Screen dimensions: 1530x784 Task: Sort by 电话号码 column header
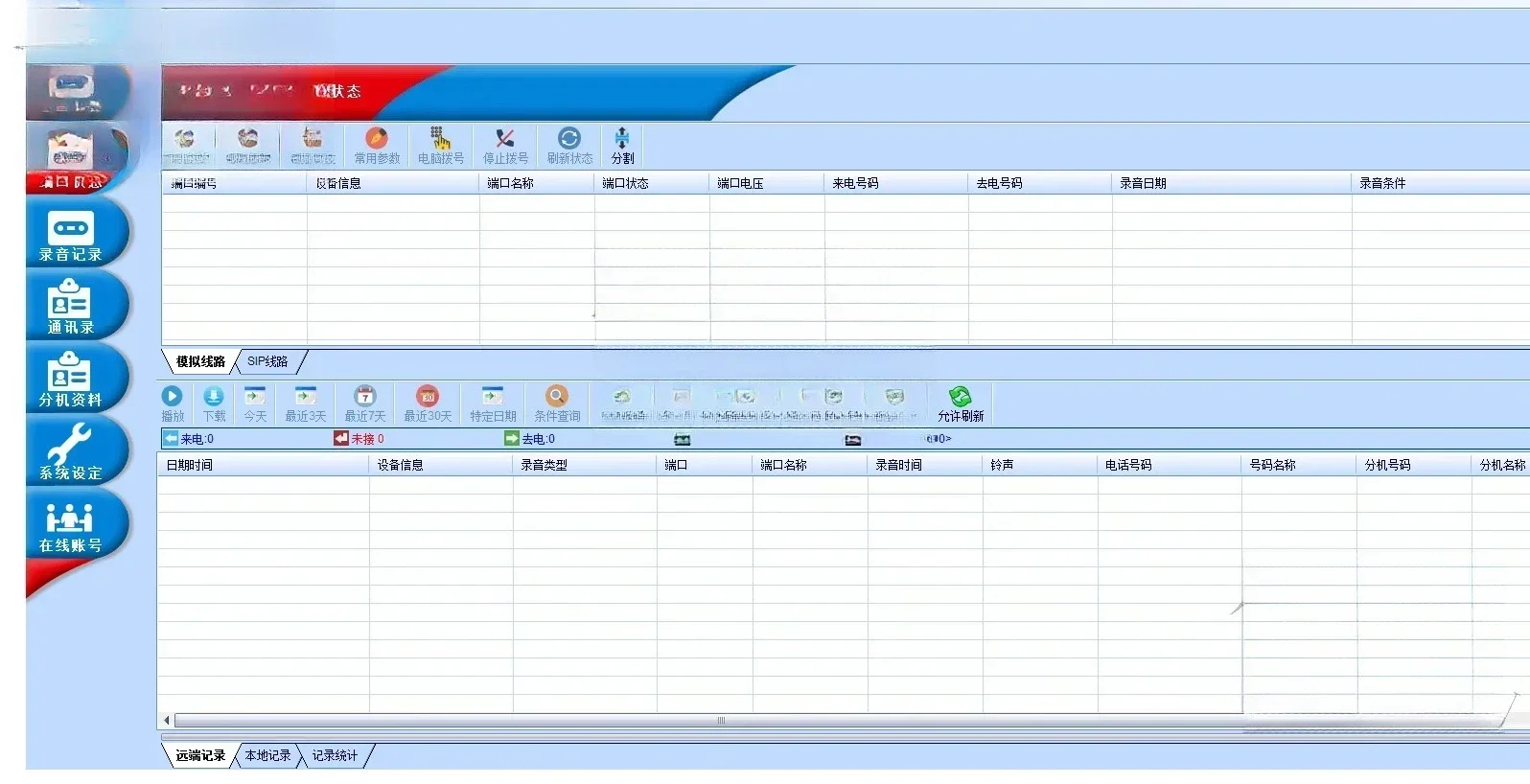click(x=1170, y=465)
